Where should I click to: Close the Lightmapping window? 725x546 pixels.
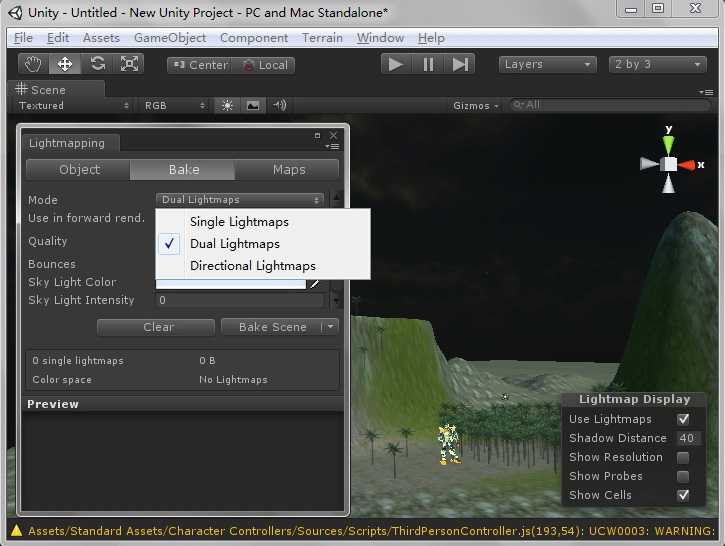333,135
